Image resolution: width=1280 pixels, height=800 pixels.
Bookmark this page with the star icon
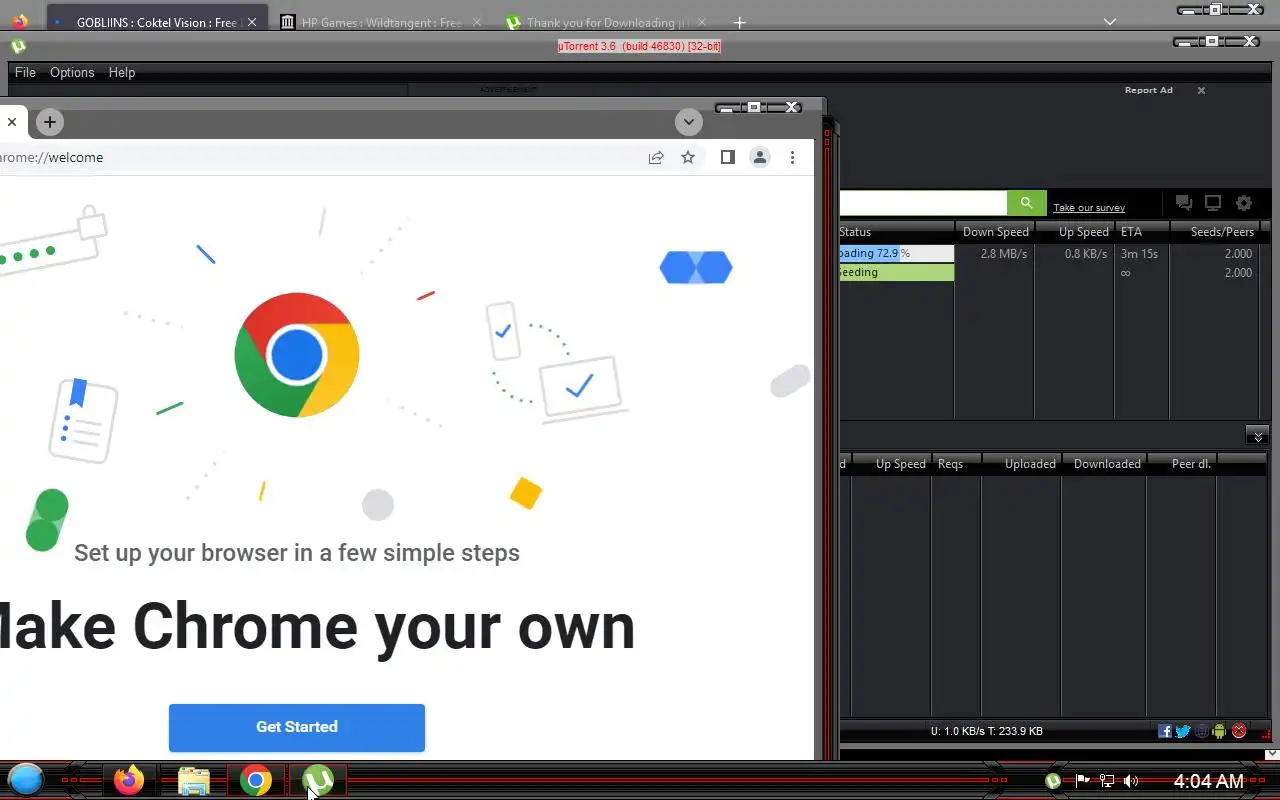tap(688, 157)
